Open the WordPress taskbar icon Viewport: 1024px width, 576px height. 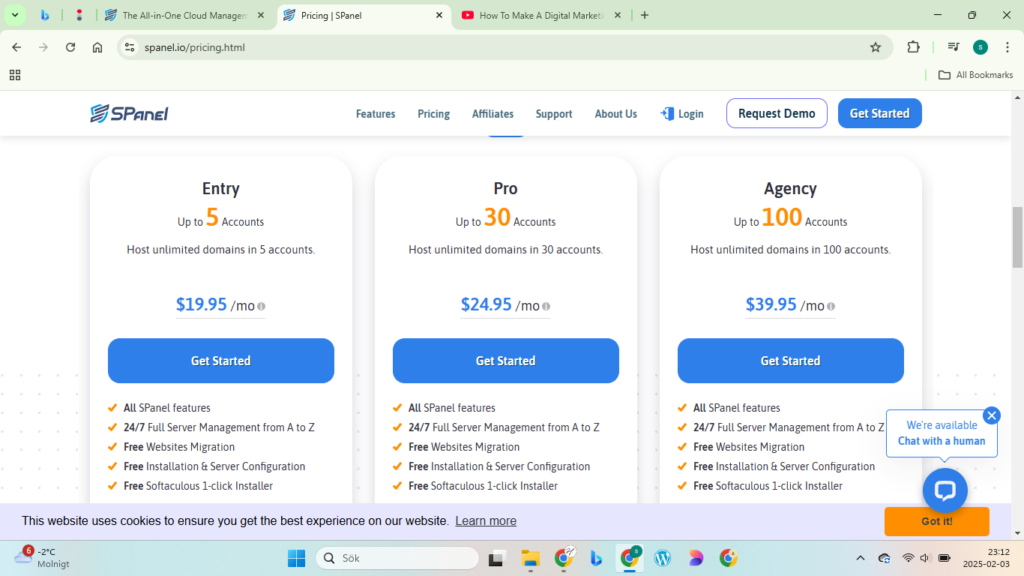662,558
